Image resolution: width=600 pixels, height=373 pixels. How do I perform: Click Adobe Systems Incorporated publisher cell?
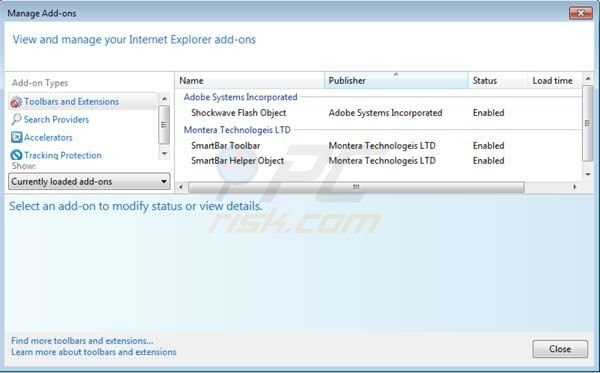click(x=385, y=113)
